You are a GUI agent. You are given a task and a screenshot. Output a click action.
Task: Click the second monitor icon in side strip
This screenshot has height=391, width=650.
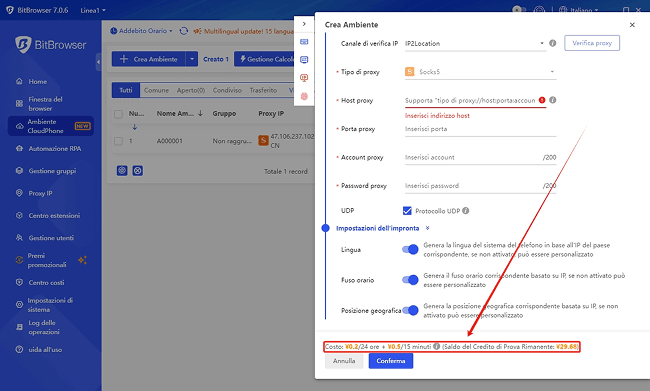point(304,60)
